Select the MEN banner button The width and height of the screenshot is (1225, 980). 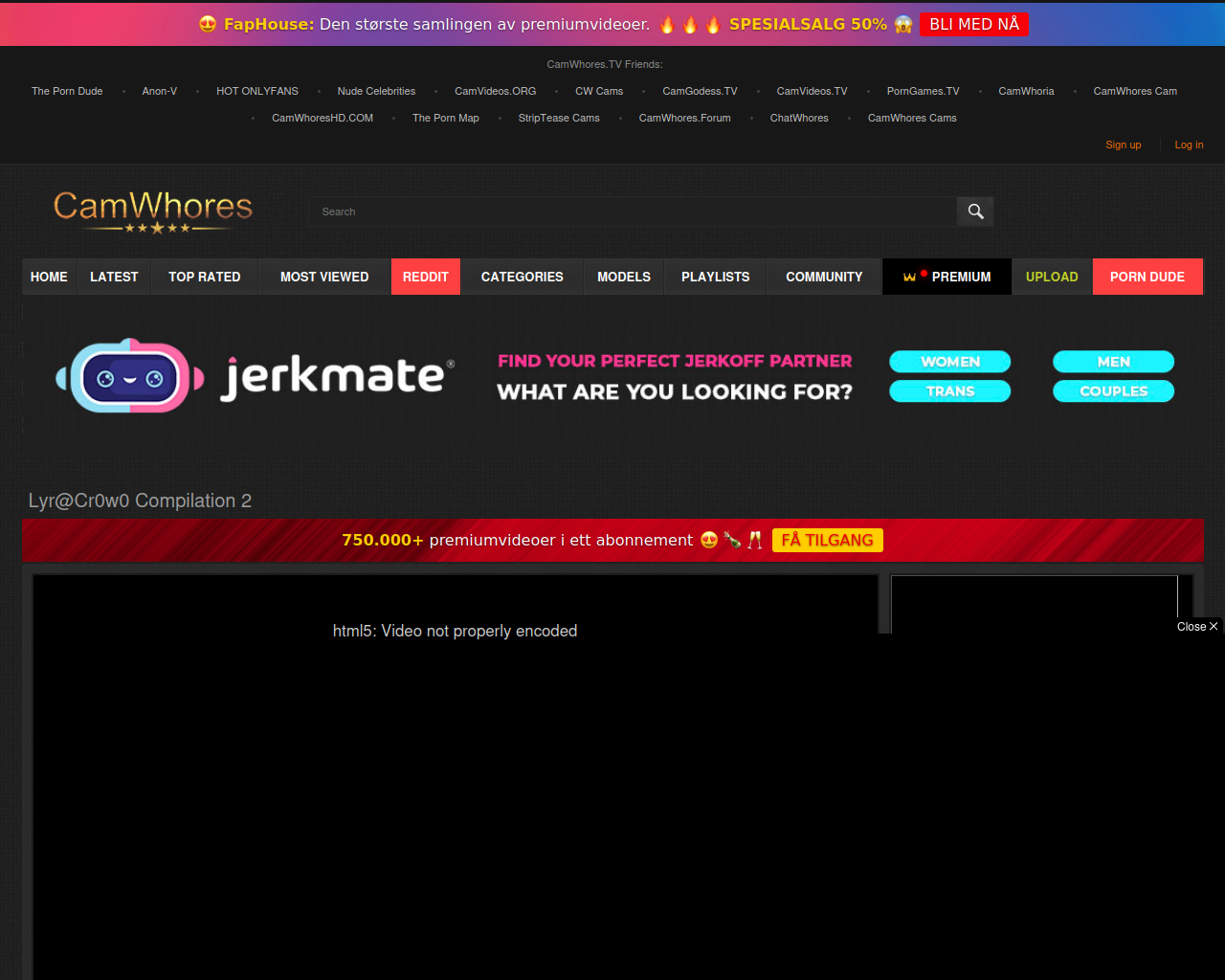1114,362
